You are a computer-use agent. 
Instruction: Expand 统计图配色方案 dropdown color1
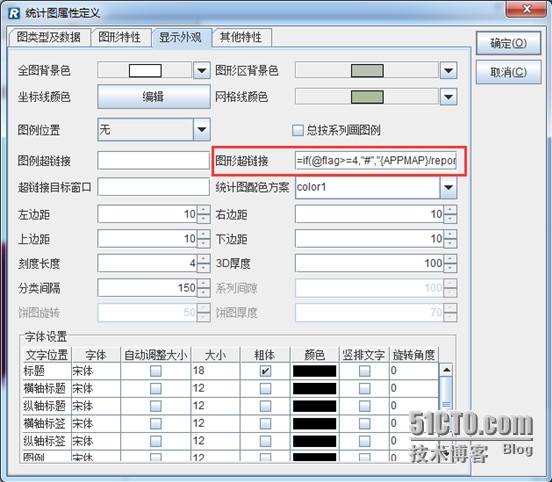[448, 187]
